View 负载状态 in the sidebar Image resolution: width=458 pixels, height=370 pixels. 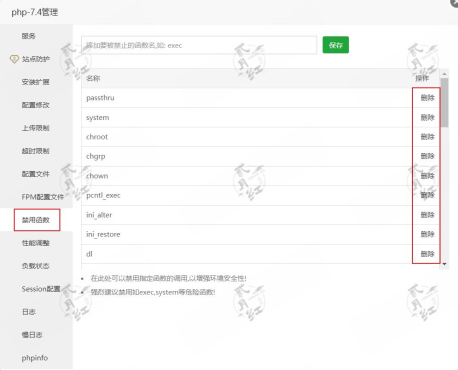pyautogui.click(x=35, y=266)
